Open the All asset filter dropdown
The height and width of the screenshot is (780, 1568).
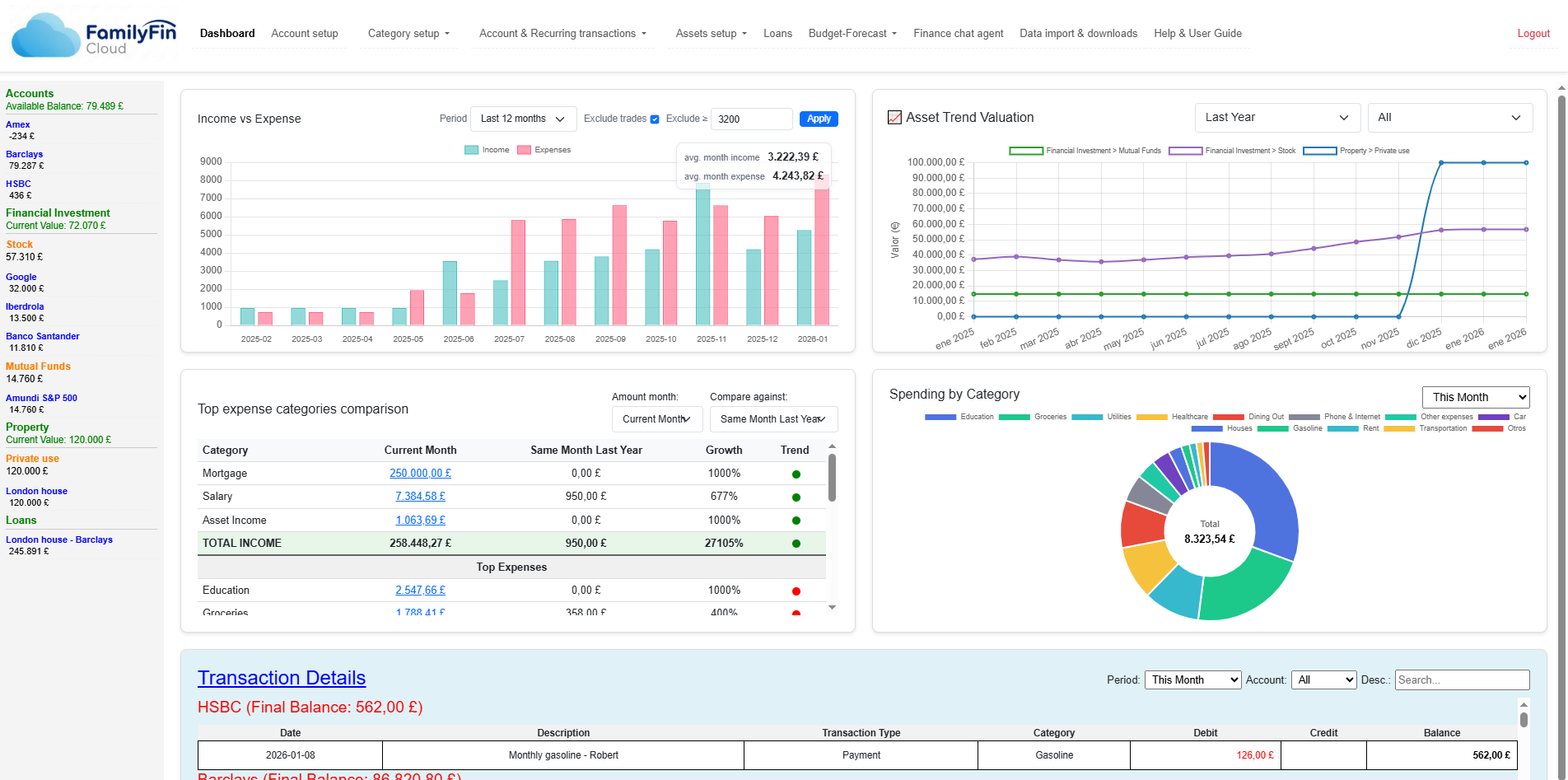tap(1449, 117)
